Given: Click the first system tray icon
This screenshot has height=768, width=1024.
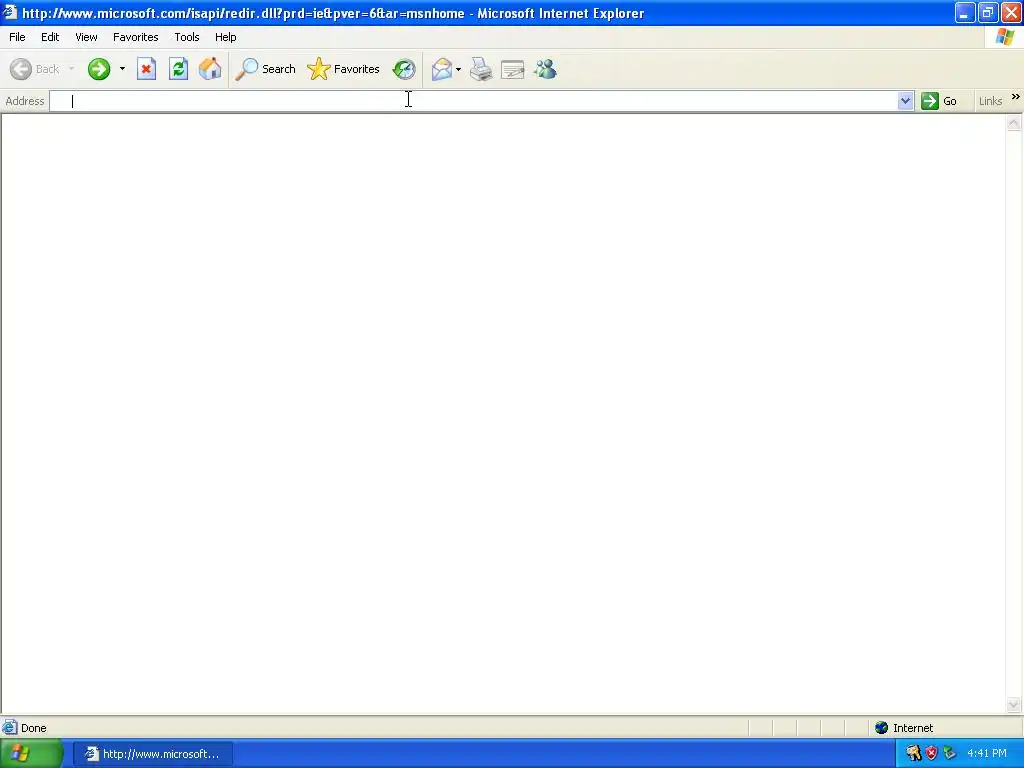Looking at the screenshot, I should click(x=914, y=754).
